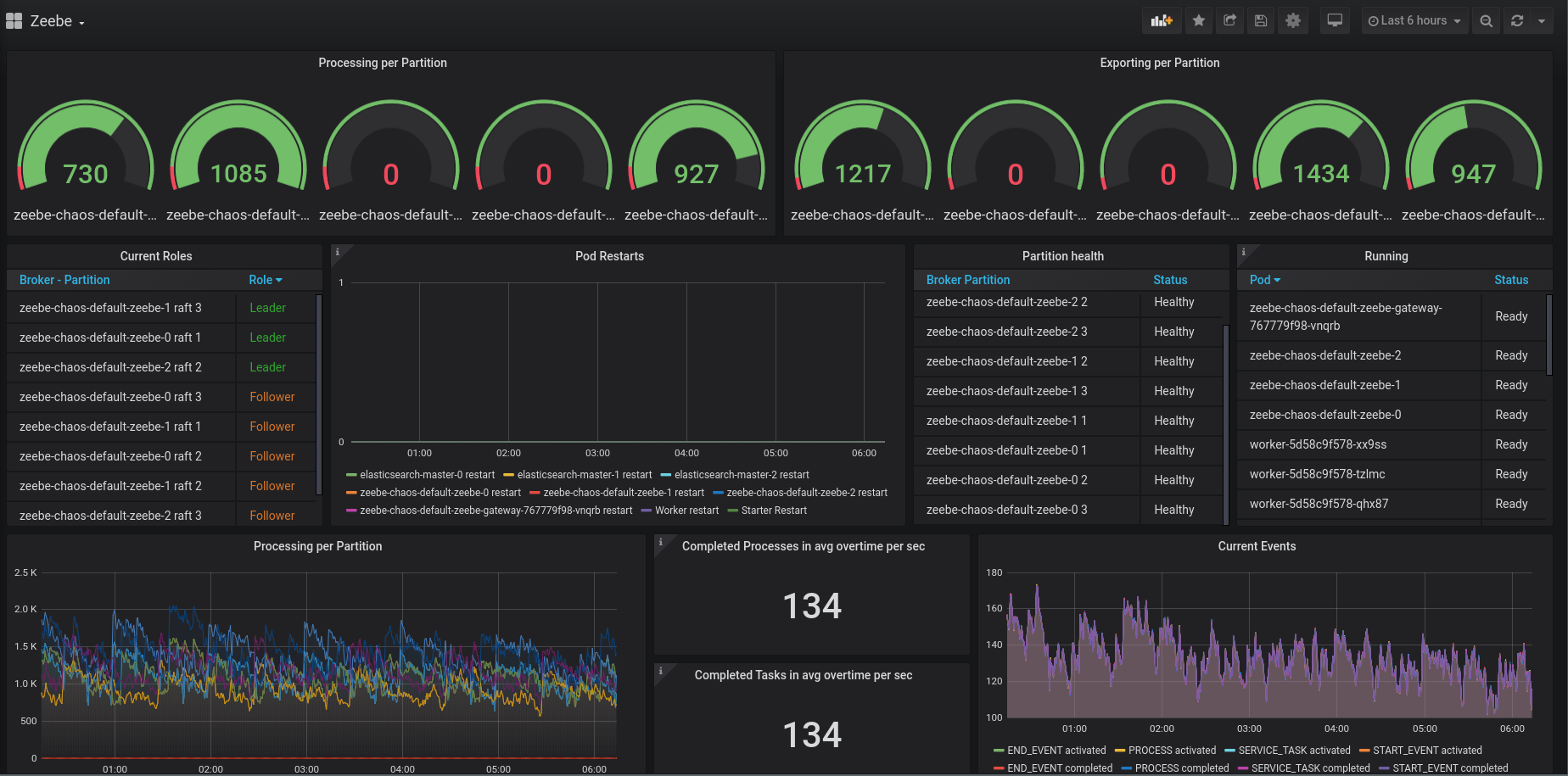Sort by Broker - Partition column header
Viewport: 1568px width, 776px height.
64,280
